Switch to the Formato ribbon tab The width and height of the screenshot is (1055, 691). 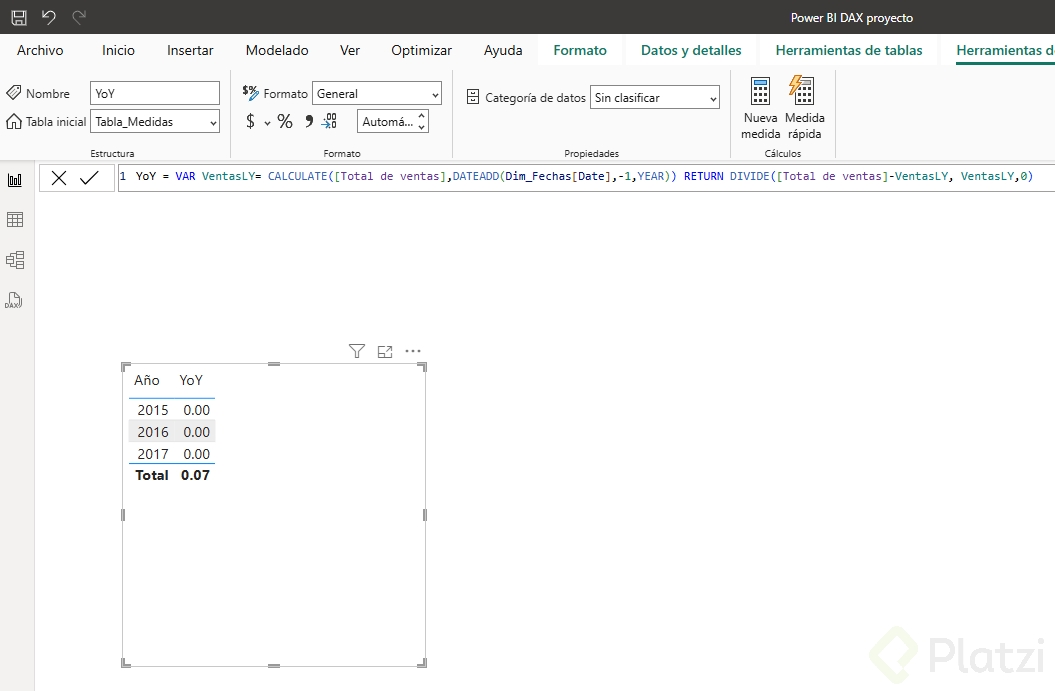[x=580, y=50]
